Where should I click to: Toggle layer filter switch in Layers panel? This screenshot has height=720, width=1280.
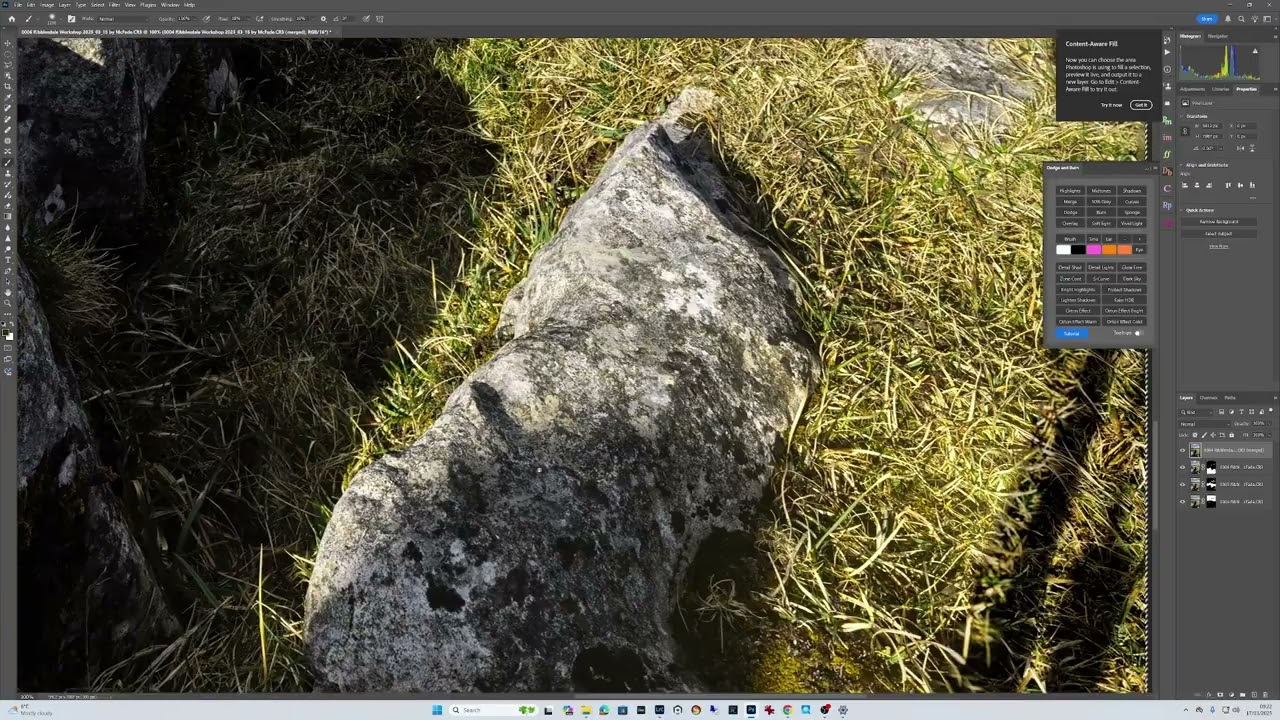tap(1271, 410)
